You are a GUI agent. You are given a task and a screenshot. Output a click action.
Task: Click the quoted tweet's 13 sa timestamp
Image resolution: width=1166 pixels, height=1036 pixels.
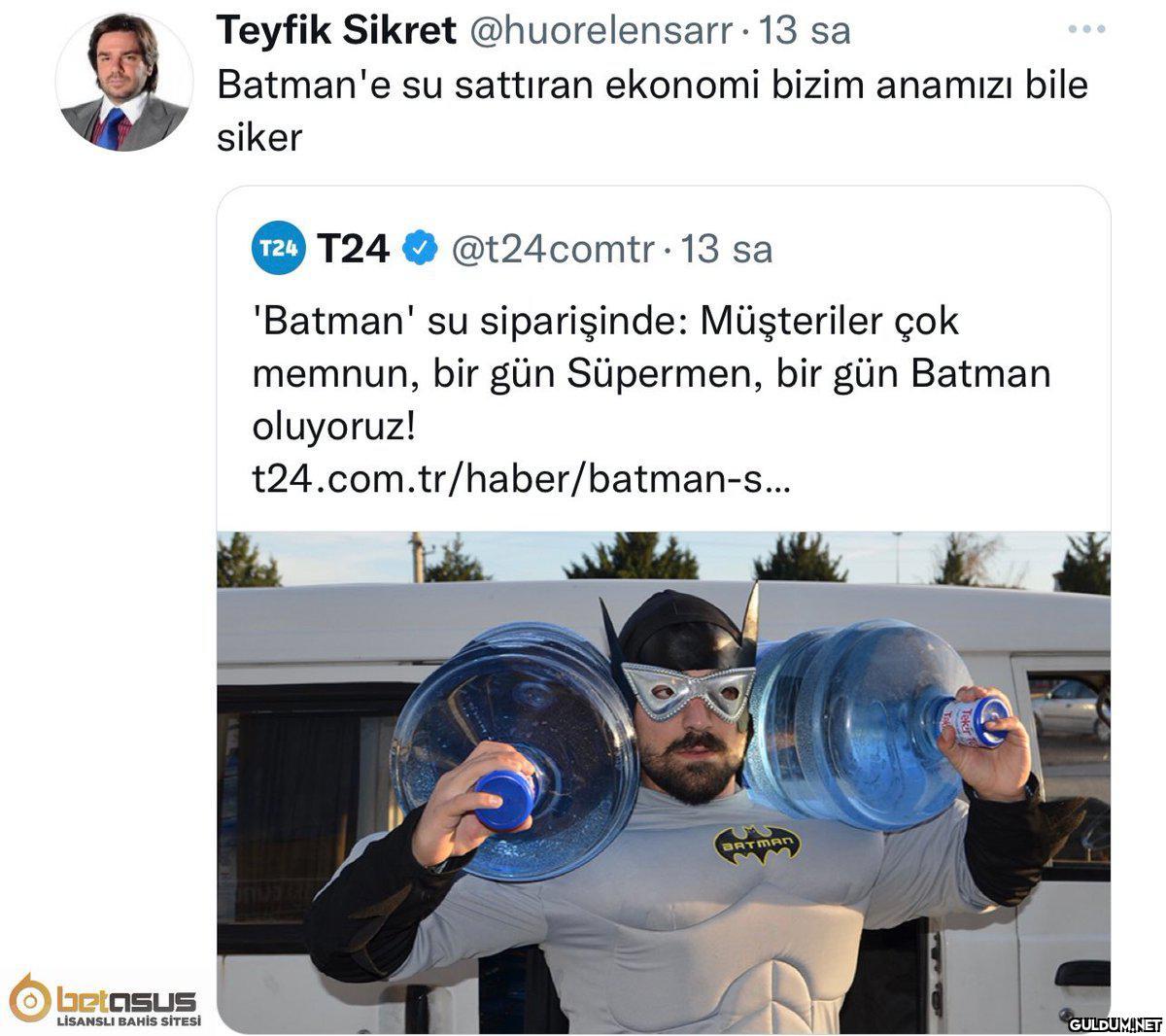(727, 250)
